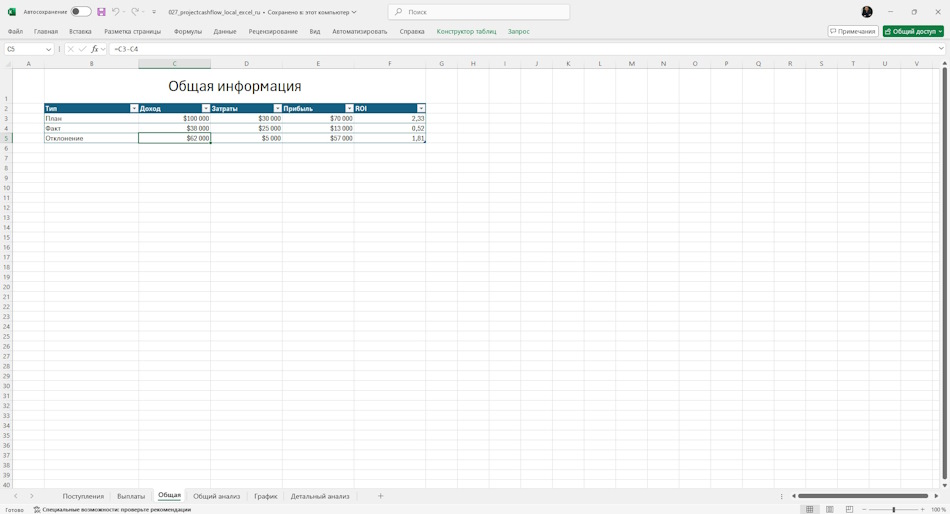This screenshot has height=514, width=950.
Task: Select row 3 header
Action: [x=6, y=118]
